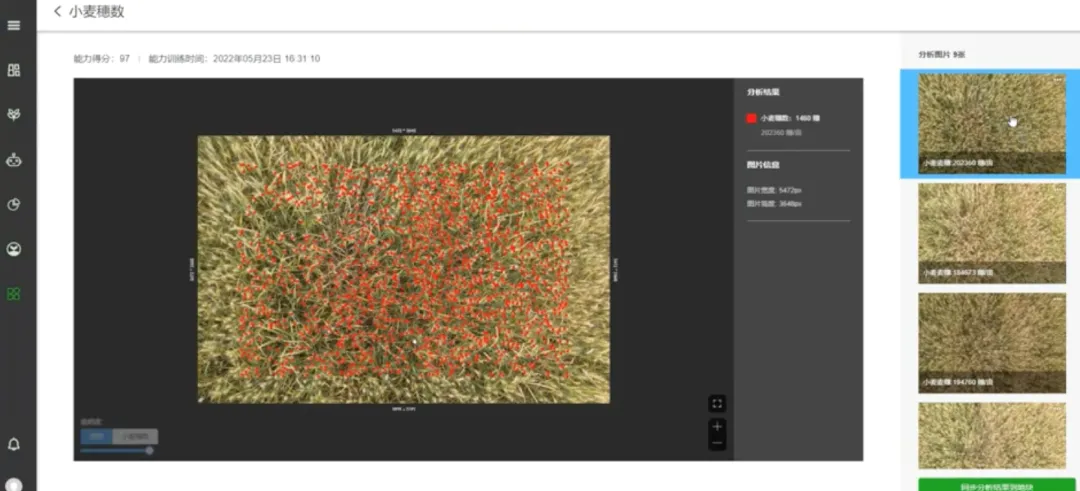Click the gauge icon in the sidebar
Image resolution: width=1080 pixels, height=491 pixels.
14,249
